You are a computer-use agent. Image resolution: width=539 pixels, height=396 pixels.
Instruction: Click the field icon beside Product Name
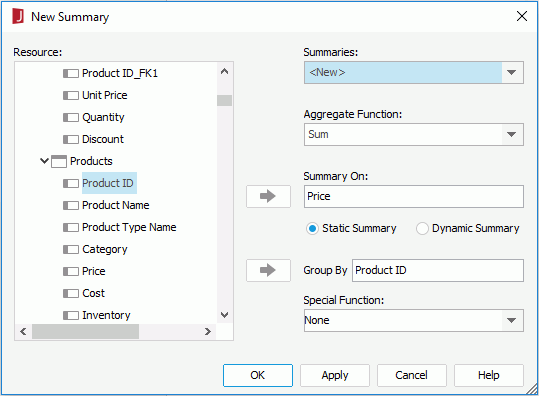tap(71, 205)
